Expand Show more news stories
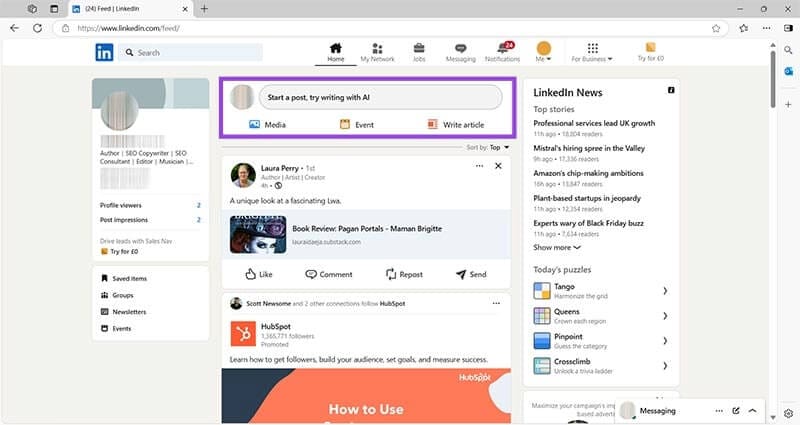The height and width of the screenshot is (425, 800). pos(557,247)
